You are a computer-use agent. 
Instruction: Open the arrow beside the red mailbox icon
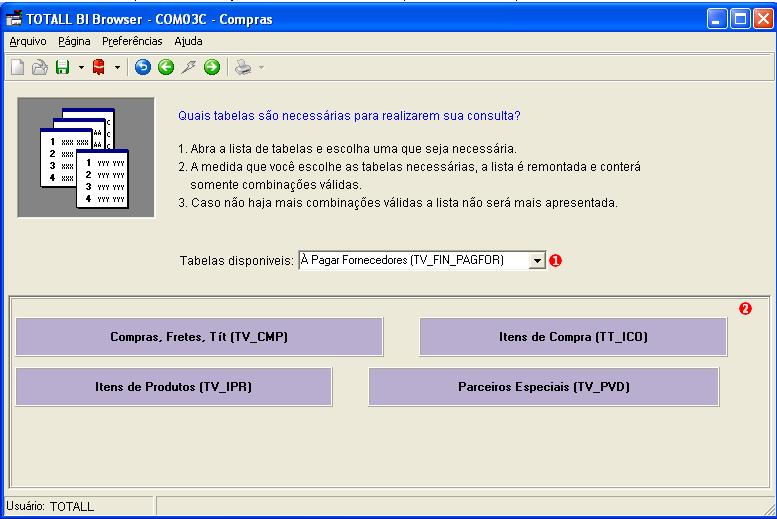tap(117, 67)
